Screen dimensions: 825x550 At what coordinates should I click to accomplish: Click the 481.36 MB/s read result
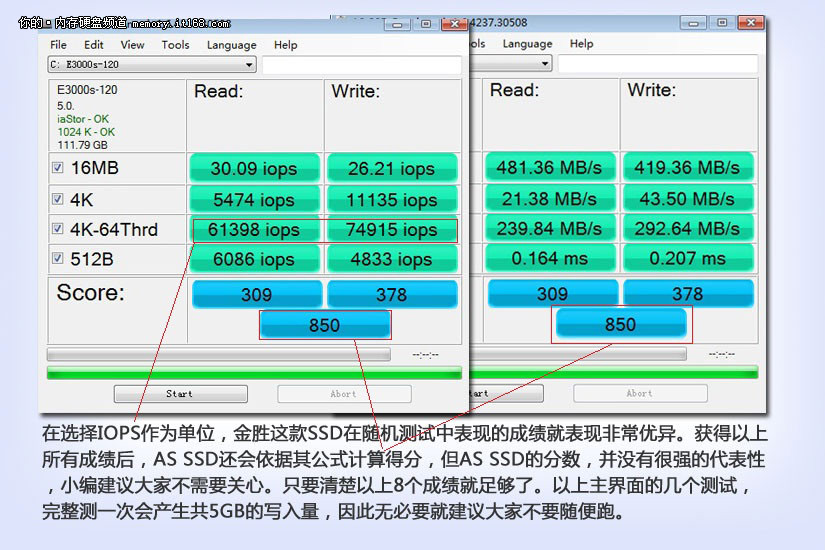click(550, 167)
